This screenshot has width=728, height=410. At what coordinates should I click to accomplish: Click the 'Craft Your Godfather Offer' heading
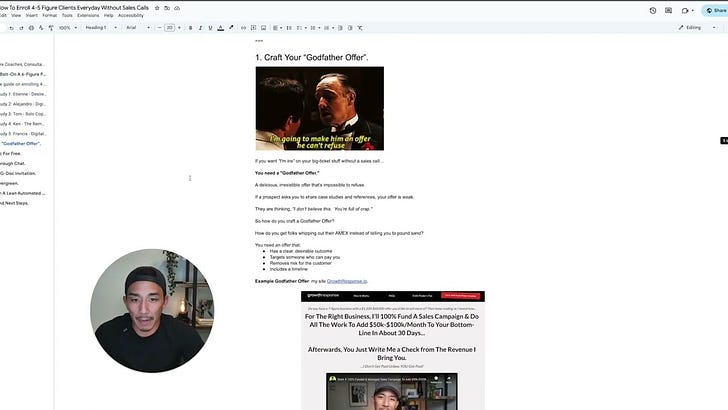pos(312,58)
